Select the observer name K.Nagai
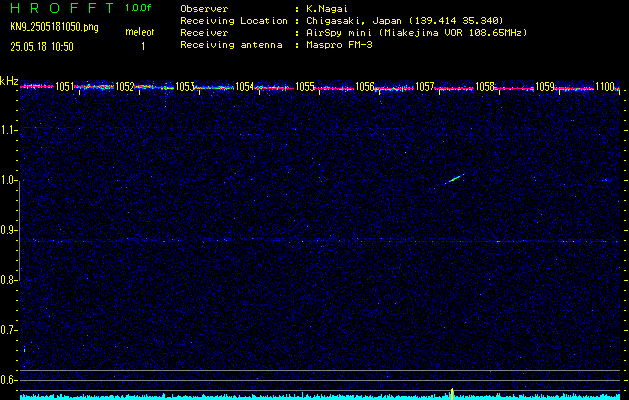The width and height of the screenshot is (629, 400). [x=327, y=9]
